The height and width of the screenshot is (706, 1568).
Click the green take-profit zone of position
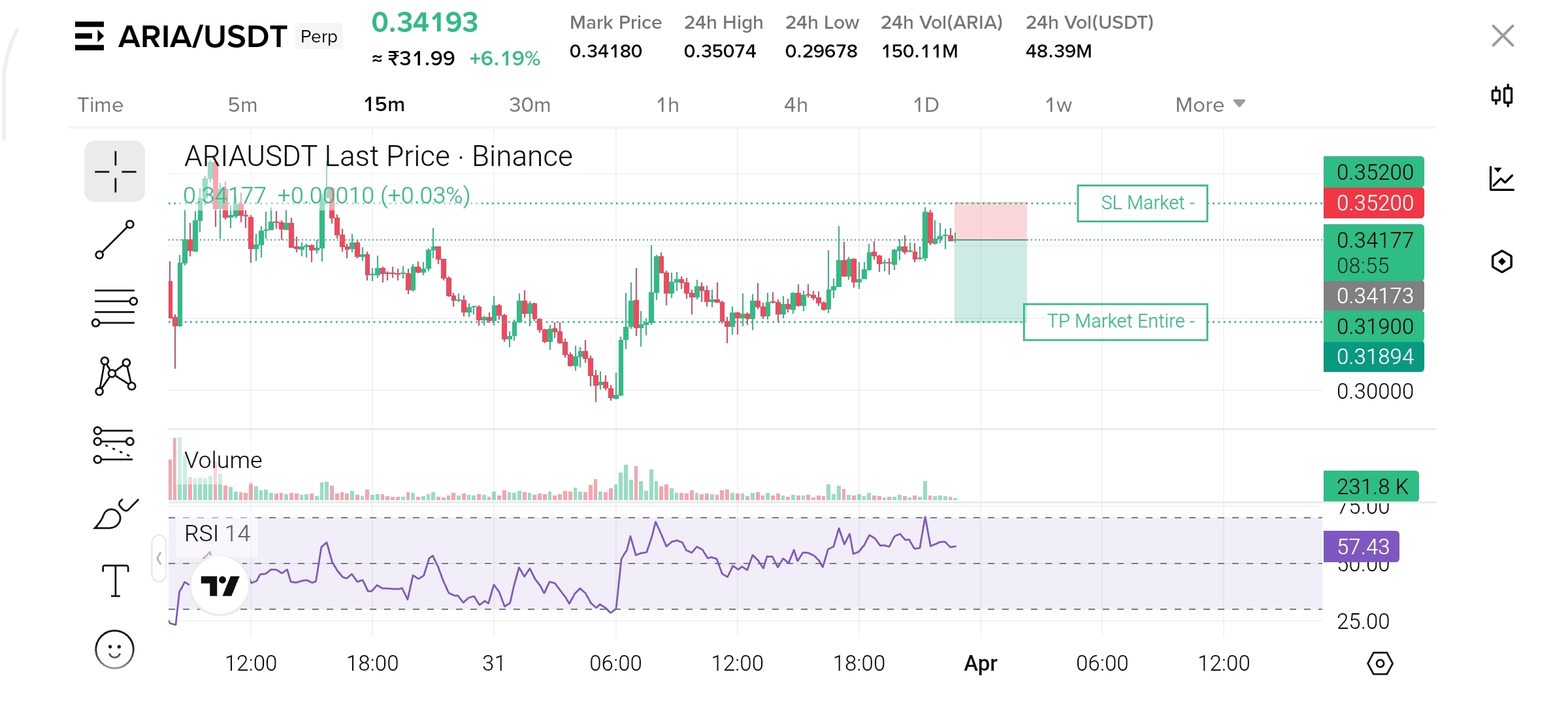pos(990,281)
